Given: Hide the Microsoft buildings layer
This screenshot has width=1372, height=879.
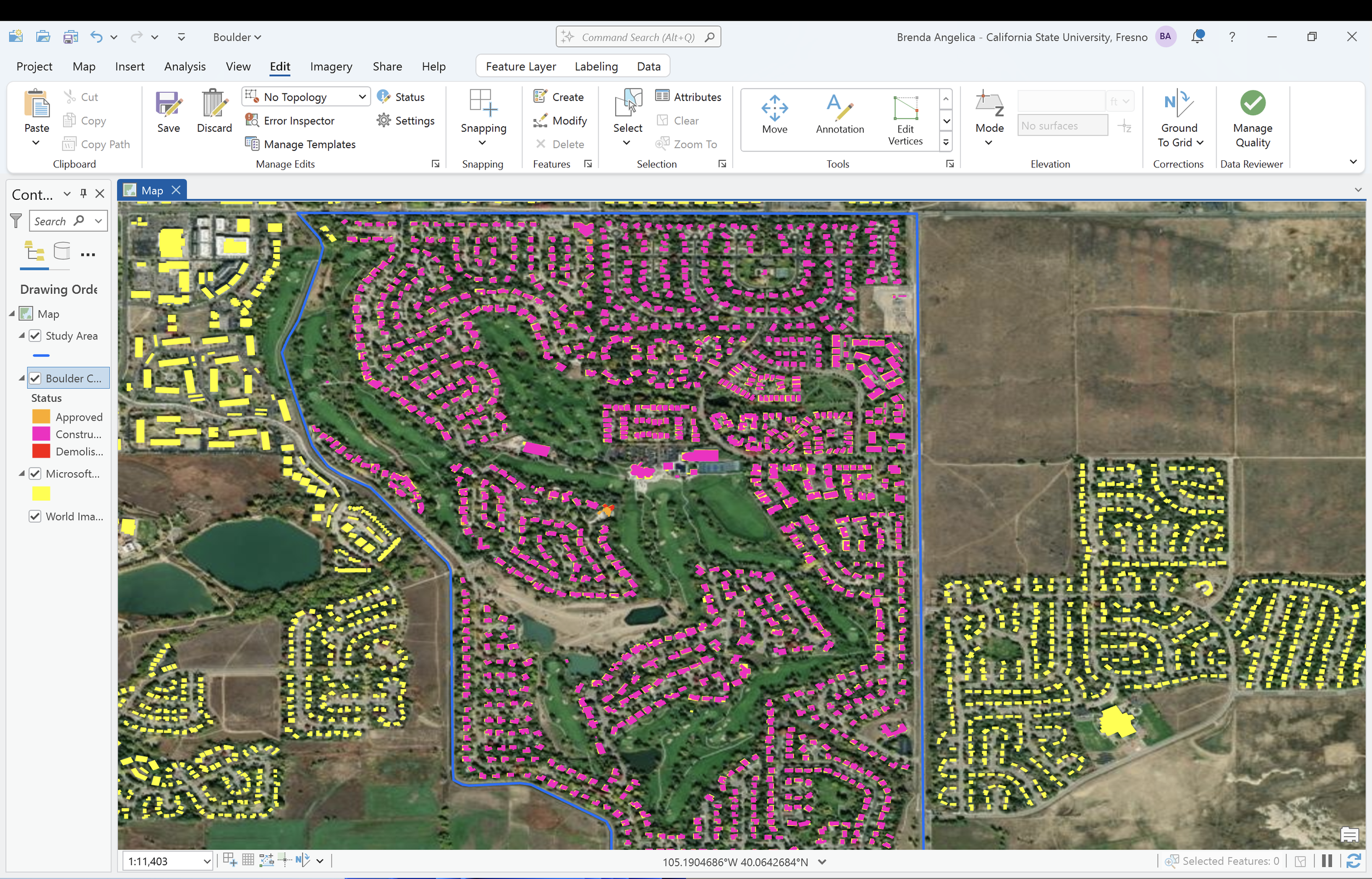Looking at the screenshot, I should (x=35, y=474).
